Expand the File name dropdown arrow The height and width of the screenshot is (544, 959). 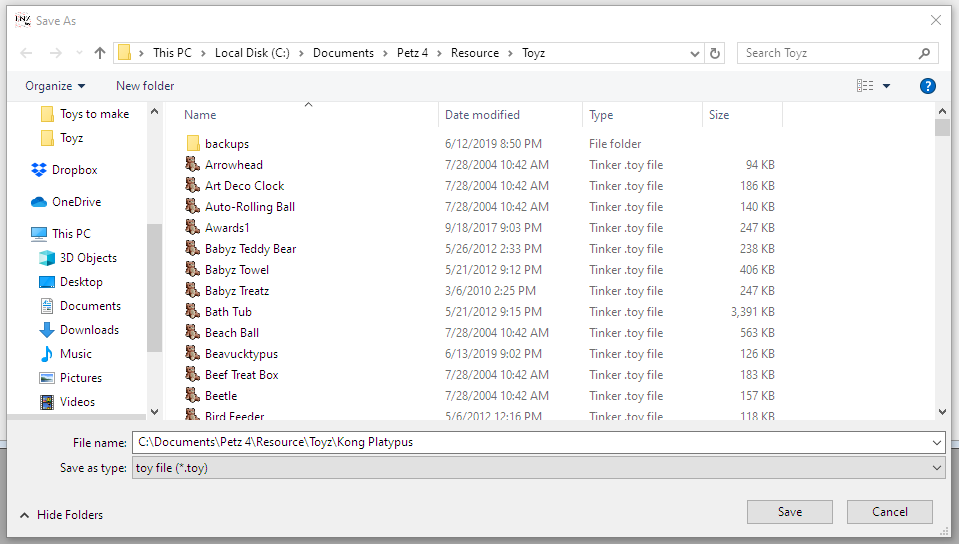click(x=936, y=442)
